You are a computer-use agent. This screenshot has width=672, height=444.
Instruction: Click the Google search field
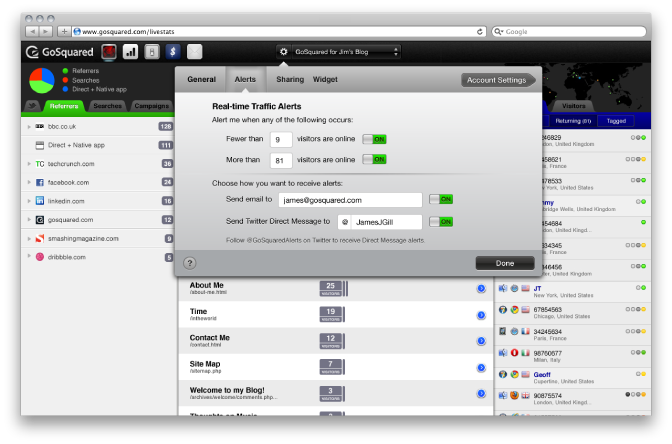click(569, 31)
